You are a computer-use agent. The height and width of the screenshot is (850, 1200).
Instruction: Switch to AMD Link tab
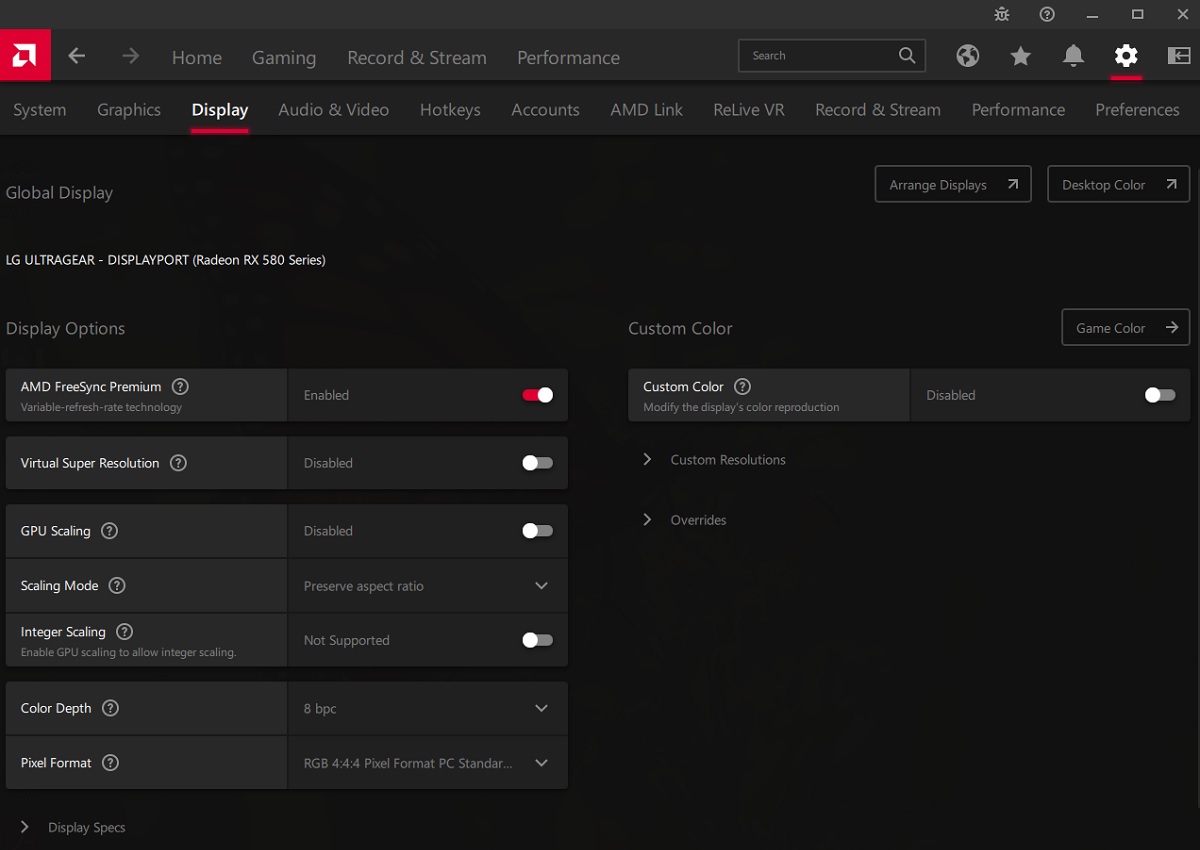647,110
